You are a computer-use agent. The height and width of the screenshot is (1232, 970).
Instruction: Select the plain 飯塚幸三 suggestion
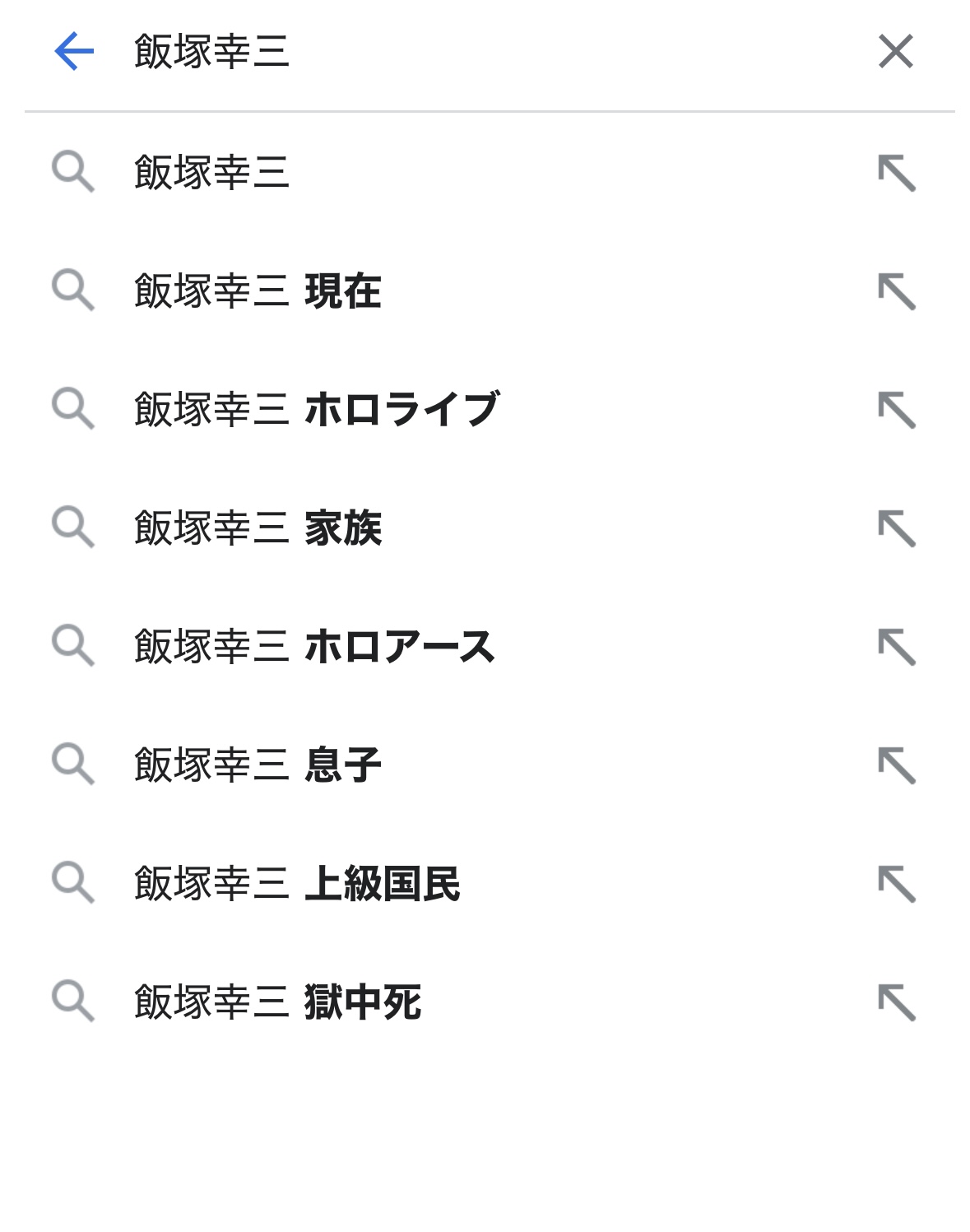pos(212,173)
